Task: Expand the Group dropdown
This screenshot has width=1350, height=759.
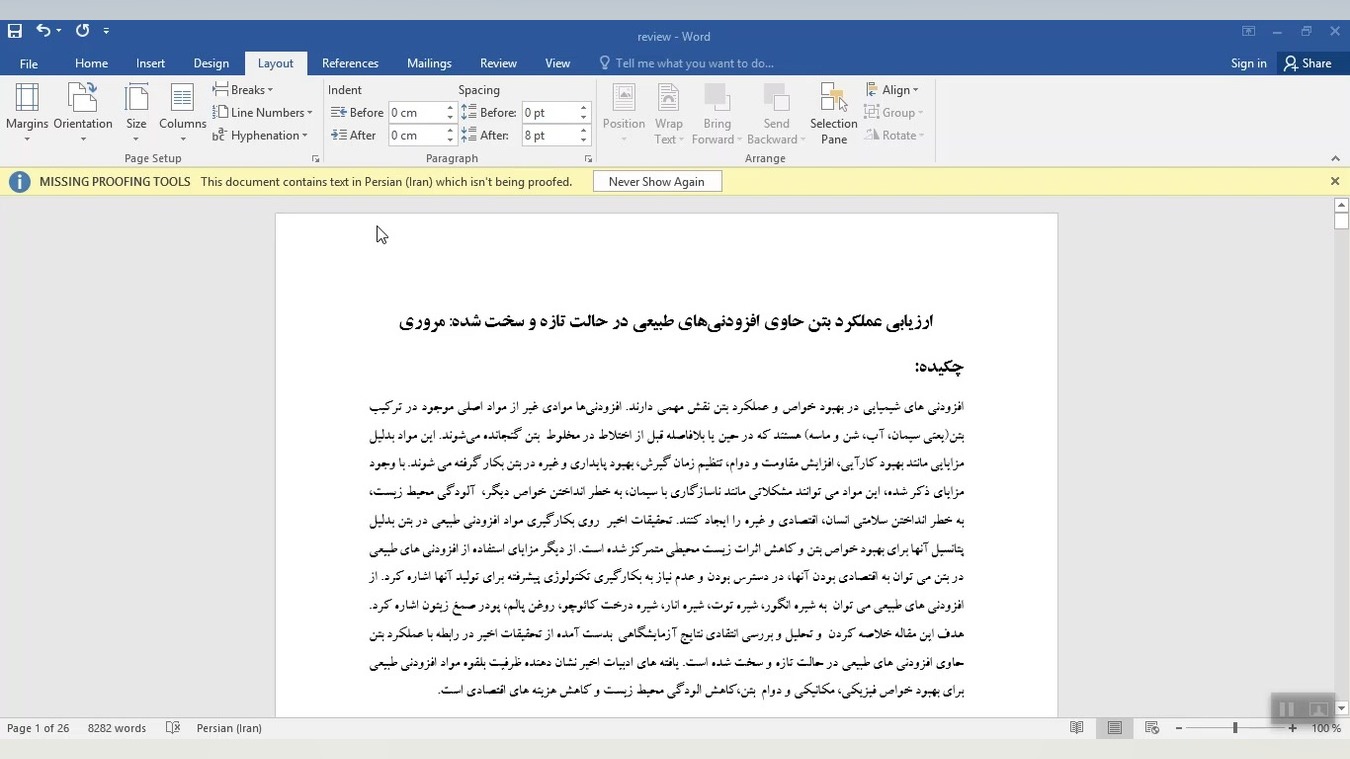Action: pyautogui.click(x=894, y=113)
